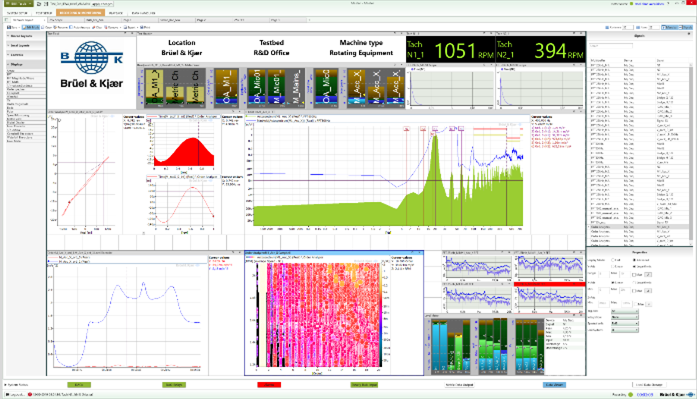Toggle the highlighted button left of the Signals toggle
The width and height of the screenshot is (697, 399).
(x=670, y=28)
